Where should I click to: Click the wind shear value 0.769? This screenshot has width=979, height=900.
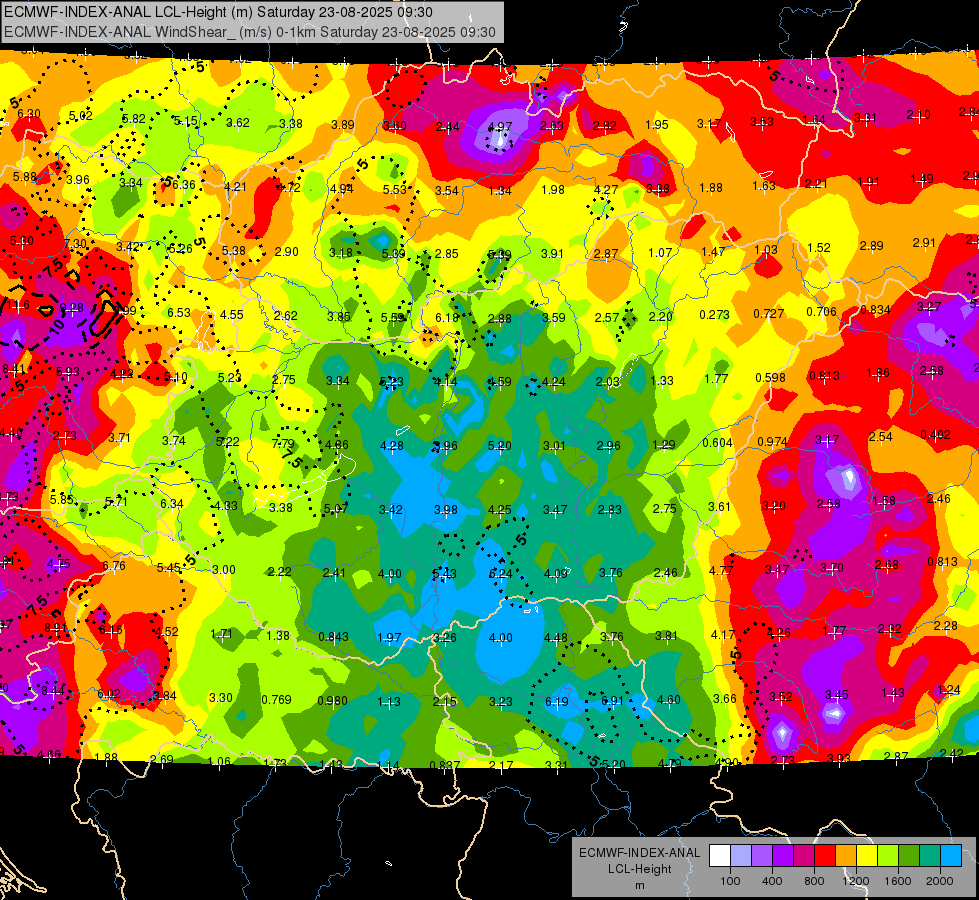pyautogui.click(x=276, y=700)
